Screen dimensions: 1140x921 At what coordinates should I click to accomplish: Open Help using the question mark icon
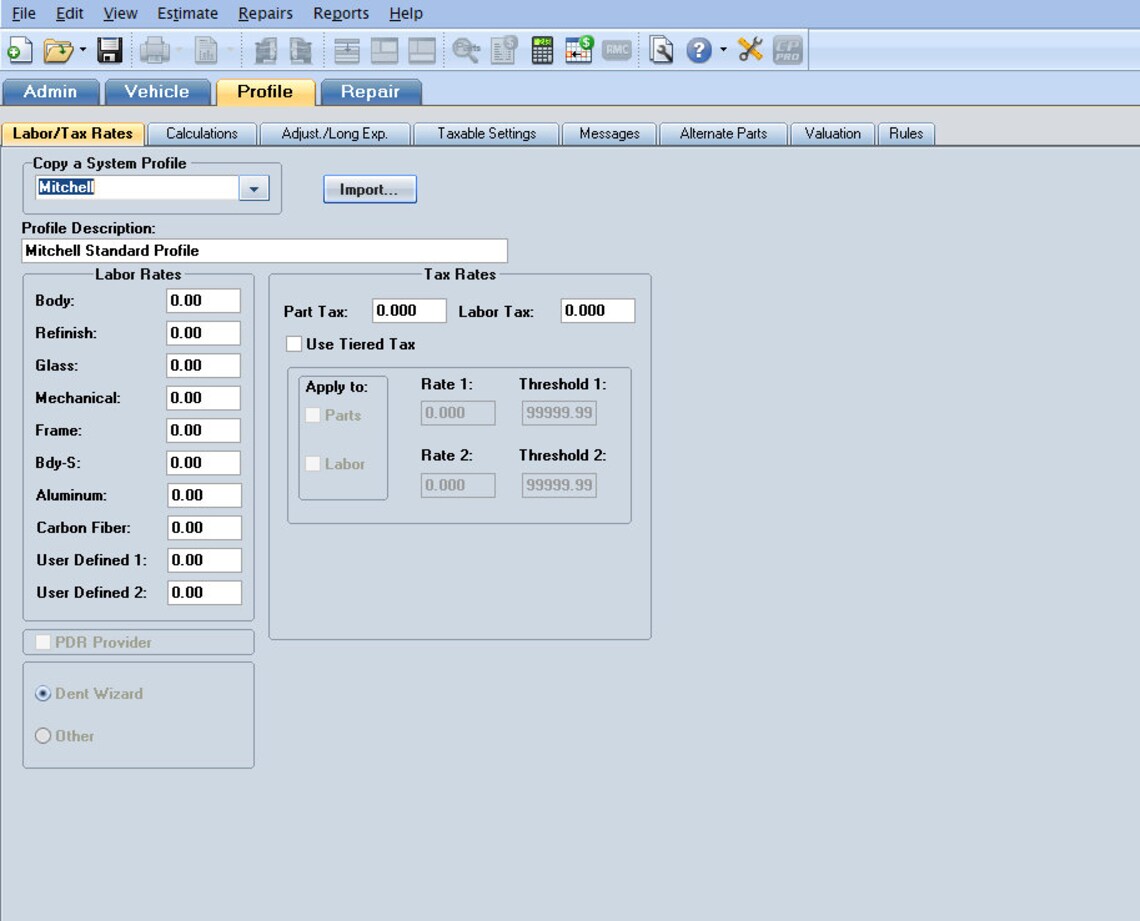coord(700,50)
